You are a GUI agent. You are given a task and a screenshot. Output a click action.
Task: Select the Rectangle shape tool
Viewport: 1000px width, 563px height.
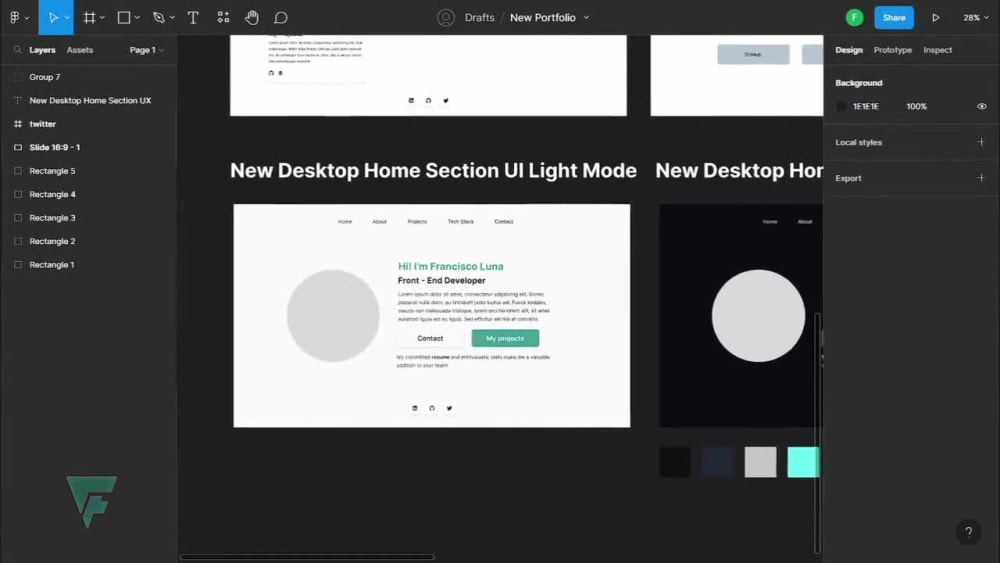pos(124,18)
